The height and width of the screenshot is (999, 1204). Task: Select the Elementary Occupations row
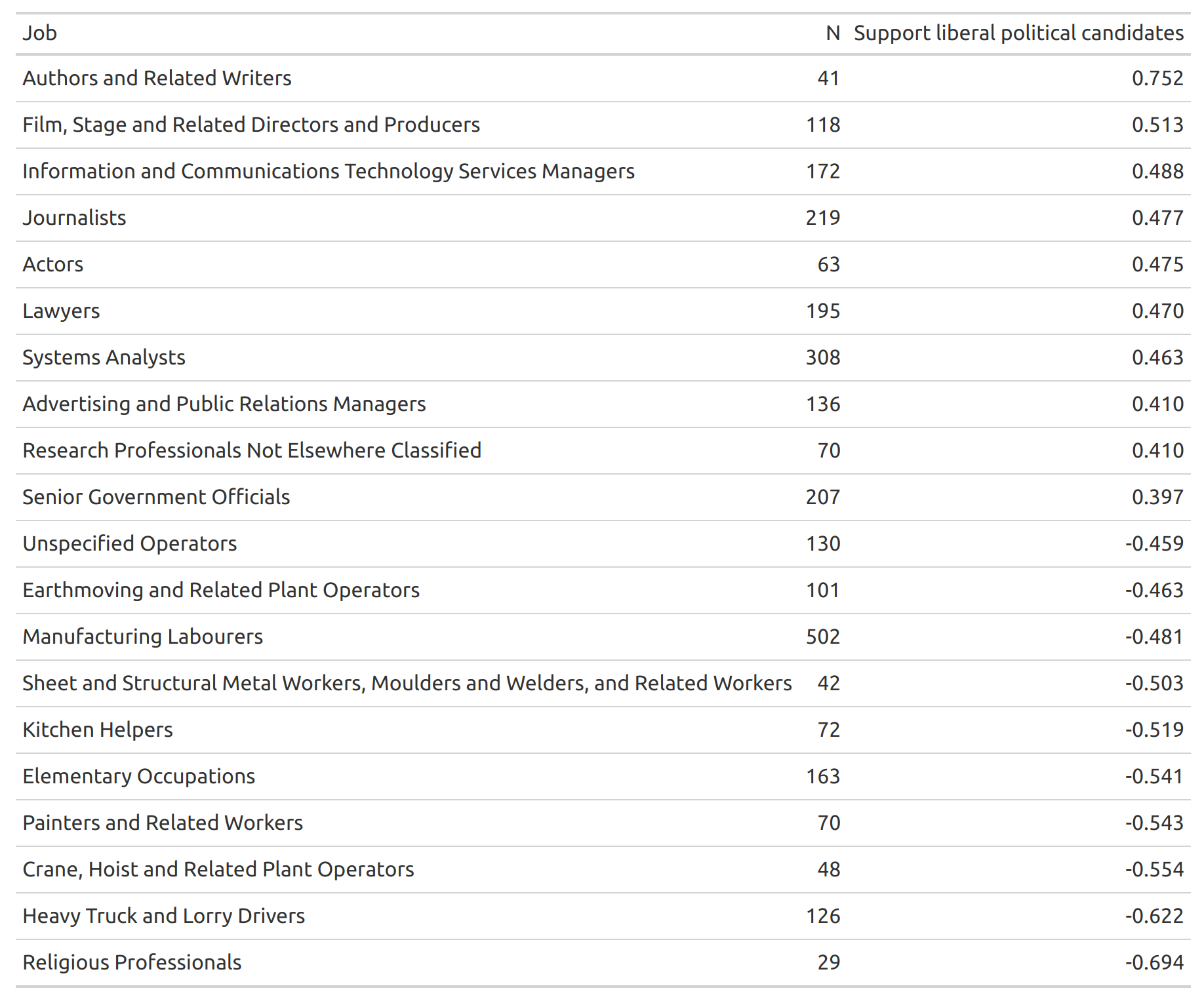pyautogui.click(x=603, y=776)
